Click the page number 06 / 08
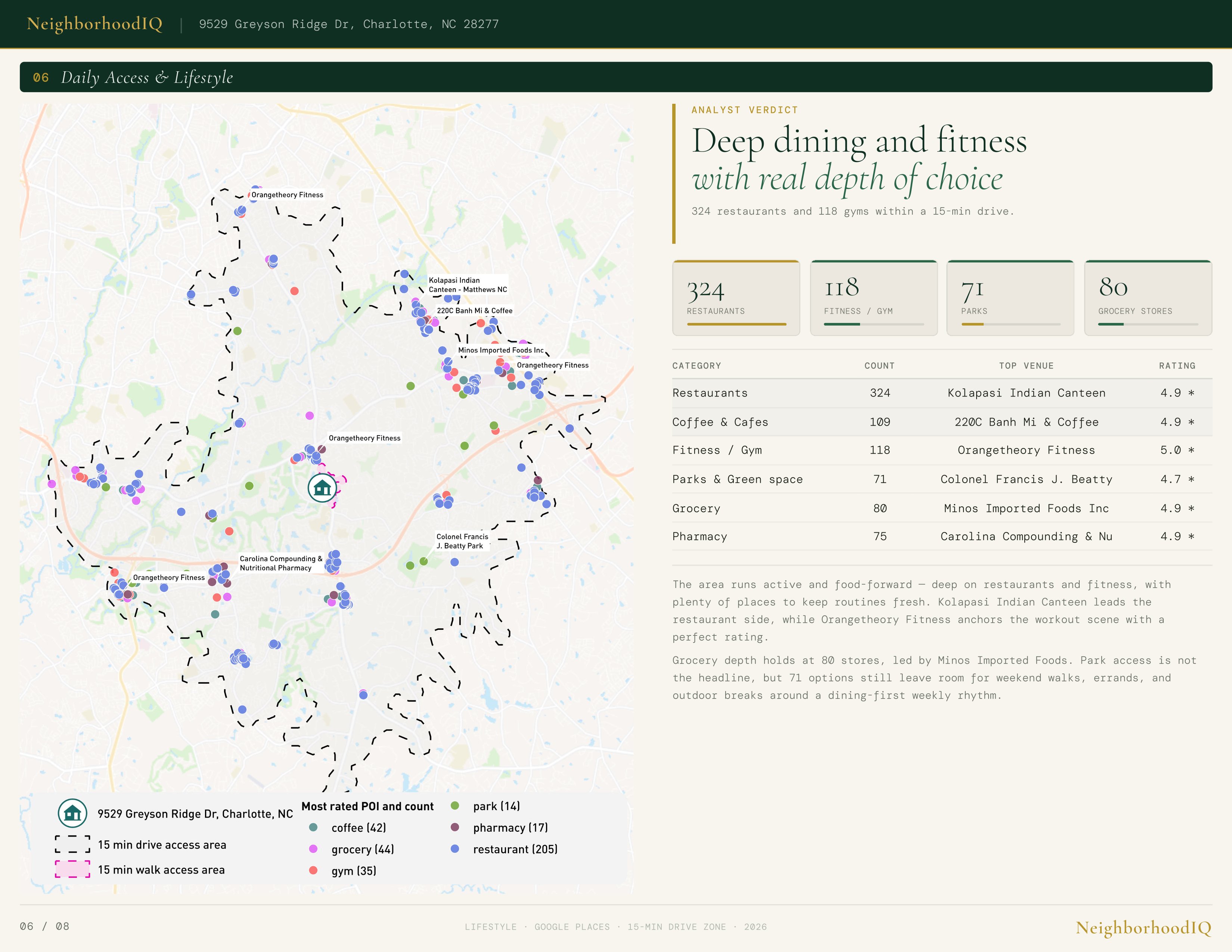 click(44, 927)
